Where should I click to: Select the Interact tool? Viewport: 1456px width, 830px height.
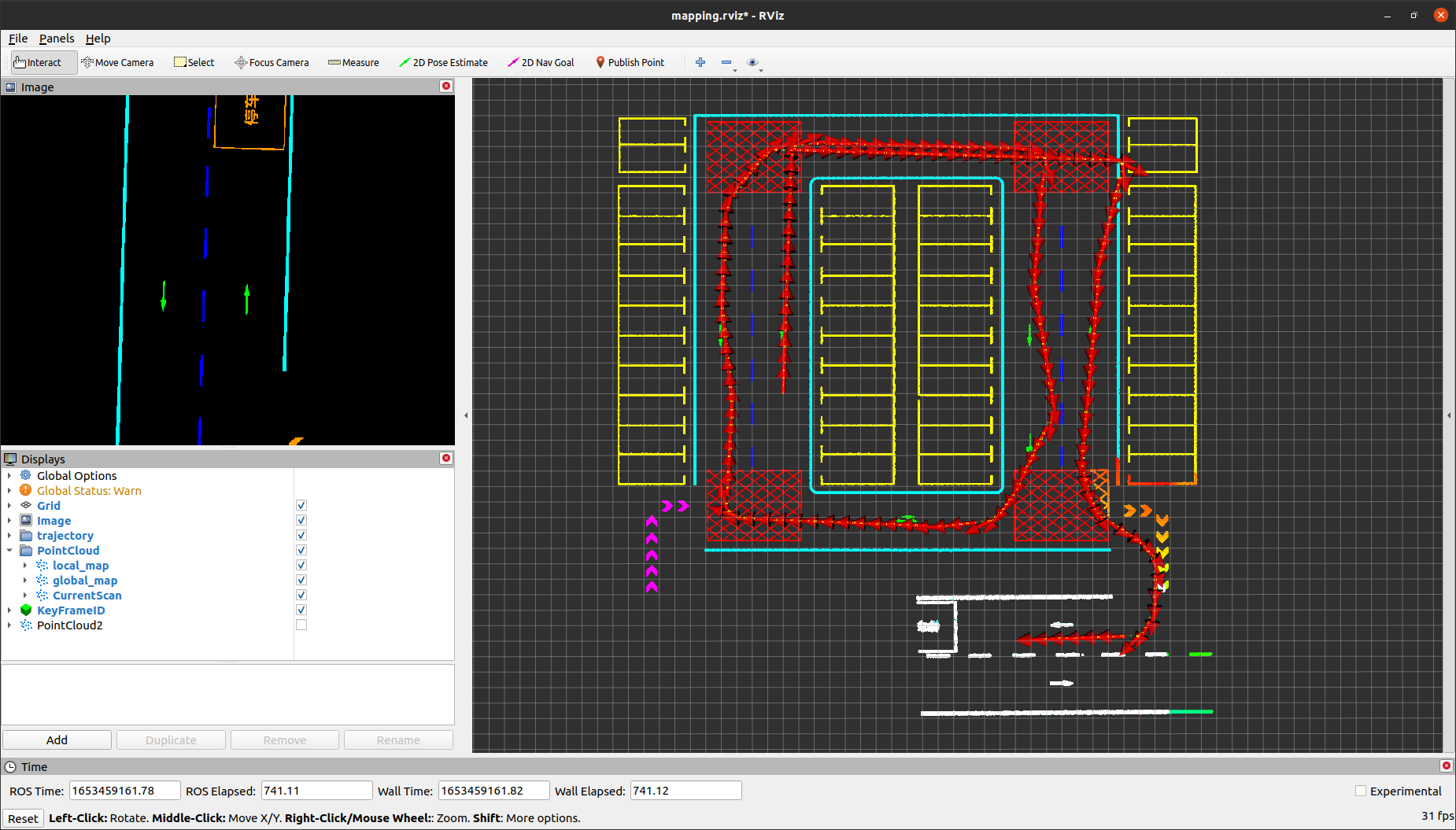44,62
